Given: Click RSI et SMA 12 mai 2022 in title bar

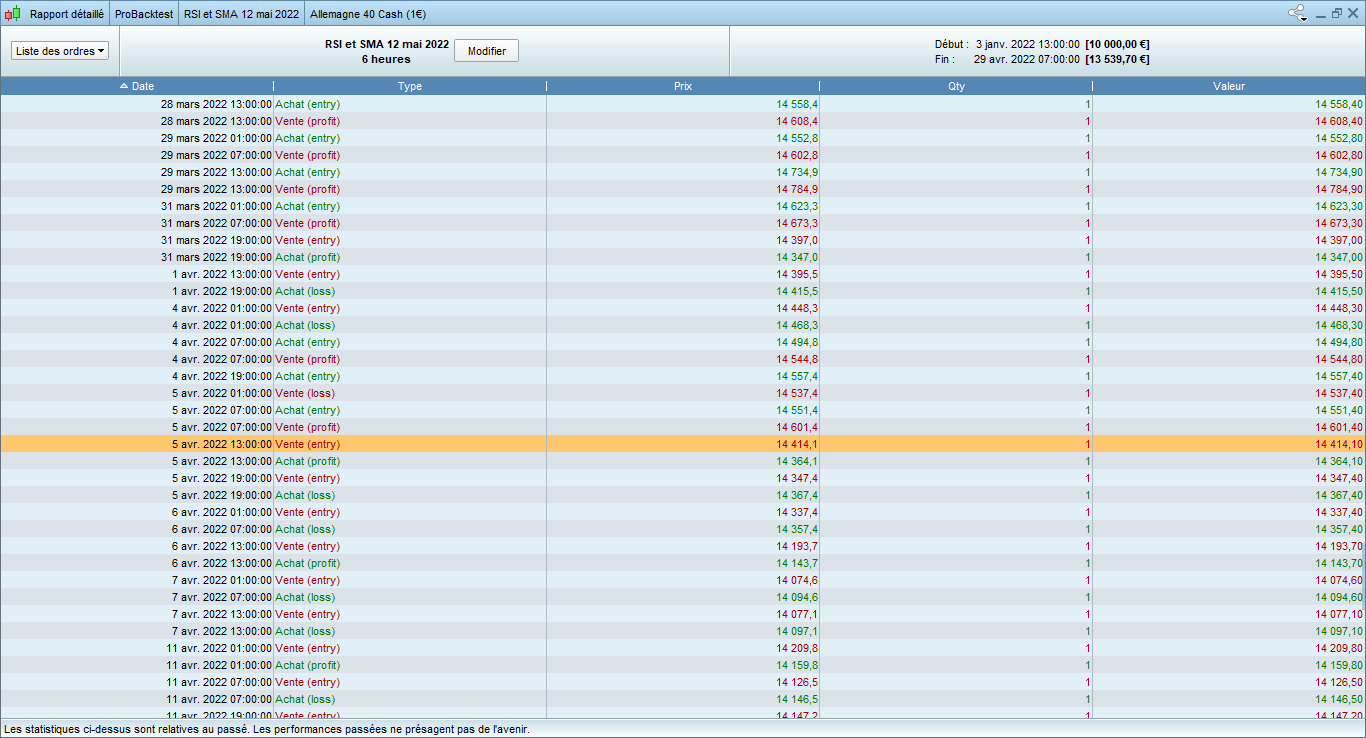Looking at the screenshot, I should (242, 14).
